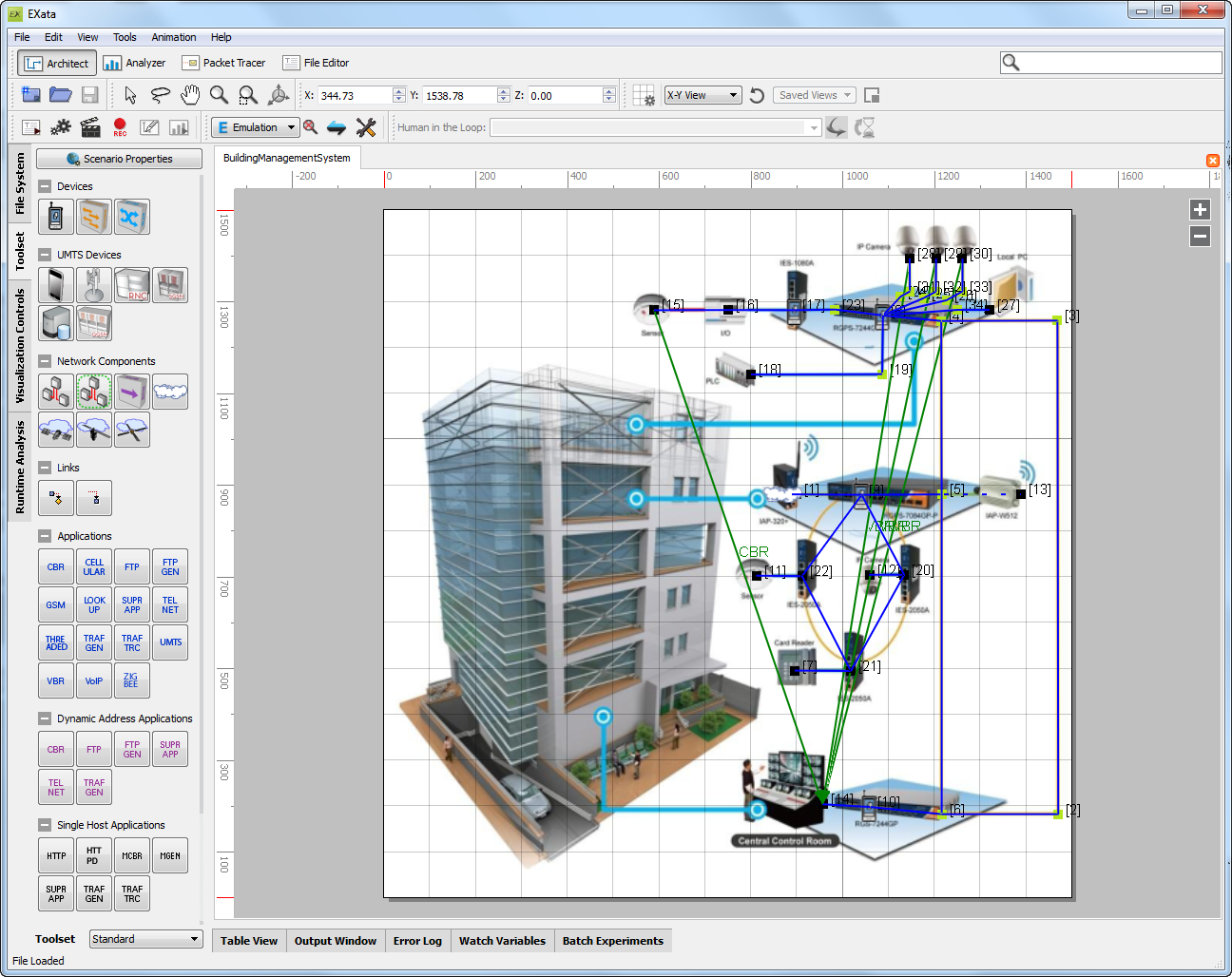Select the lasso selection tool

[x=160, y=95]
